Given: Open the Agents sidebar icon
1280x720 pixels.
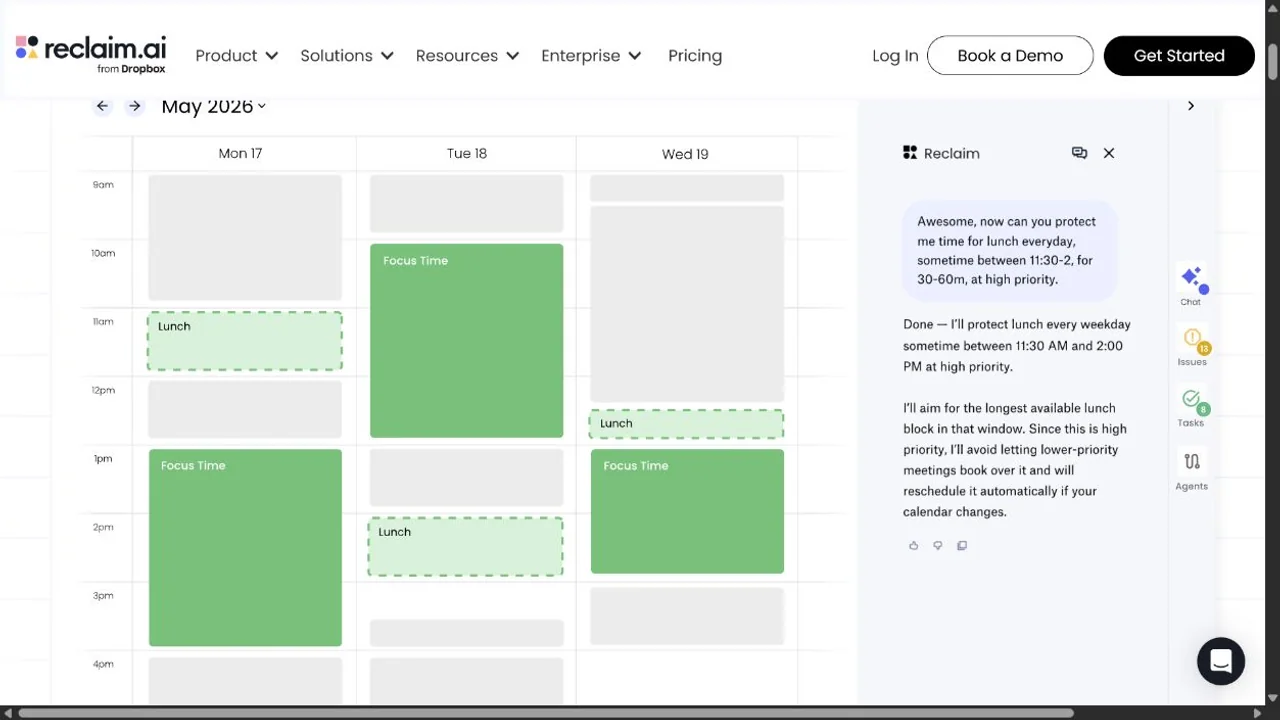Looking at the screenshot, I should 1192,469.
